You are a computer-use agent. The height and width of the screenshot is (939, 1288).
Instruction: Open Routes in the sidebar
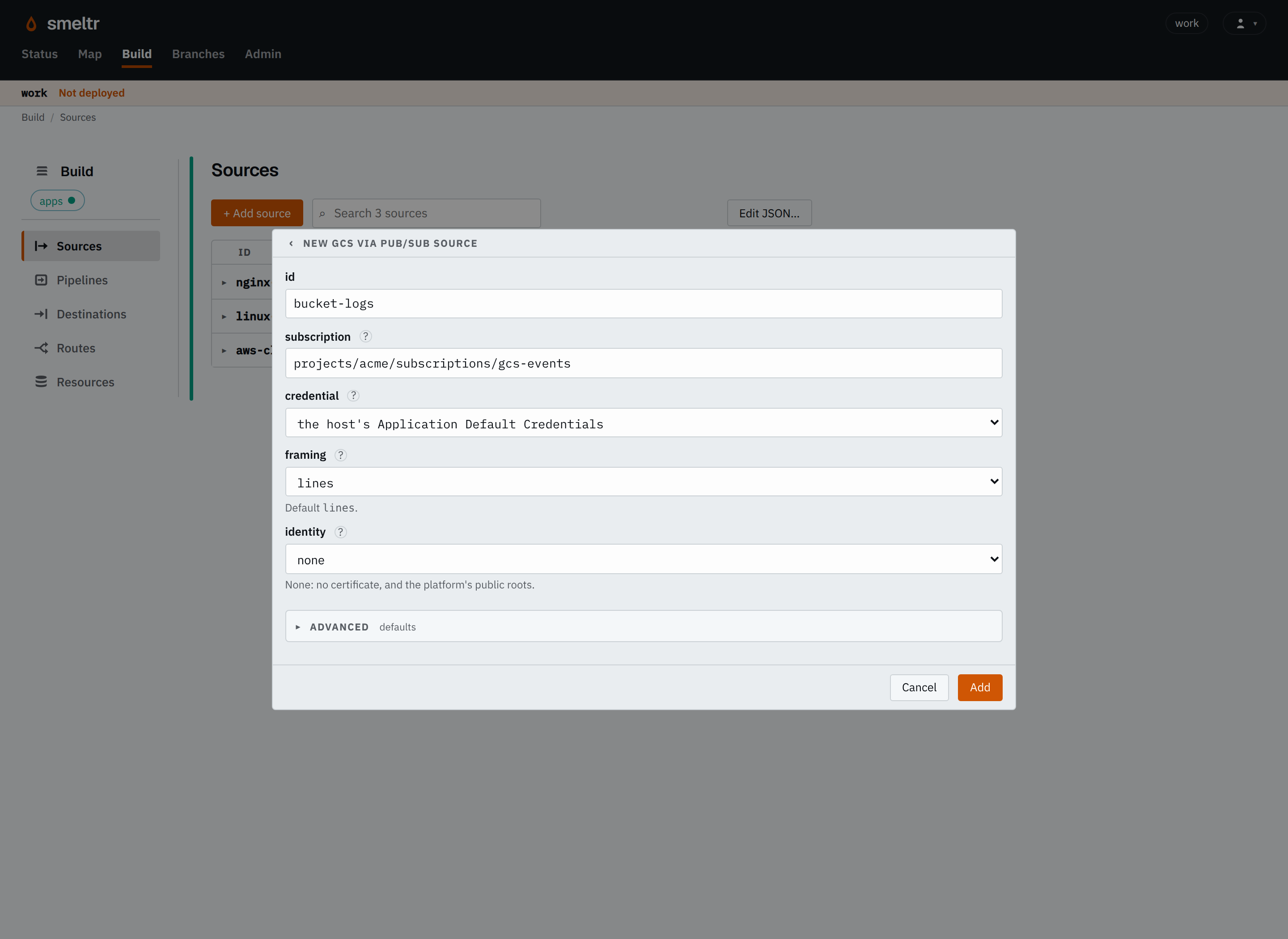[x=91, y=348]
